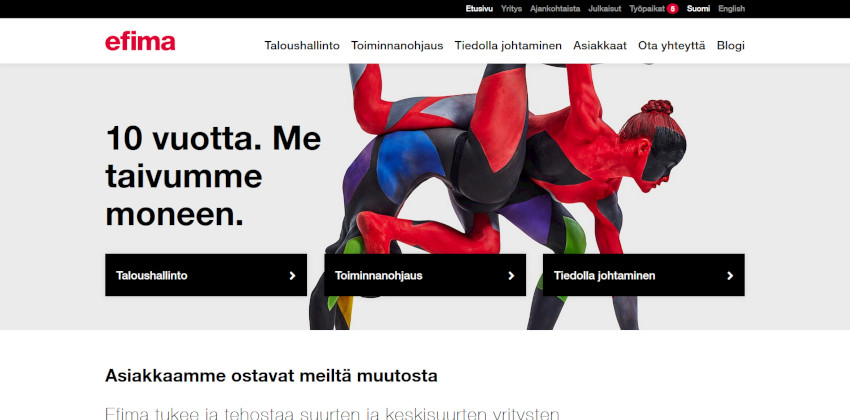Open the Ota yhteyttä contact page
Image resolution: width=850 pixels, height=420 pixels.
coord(672,46)
